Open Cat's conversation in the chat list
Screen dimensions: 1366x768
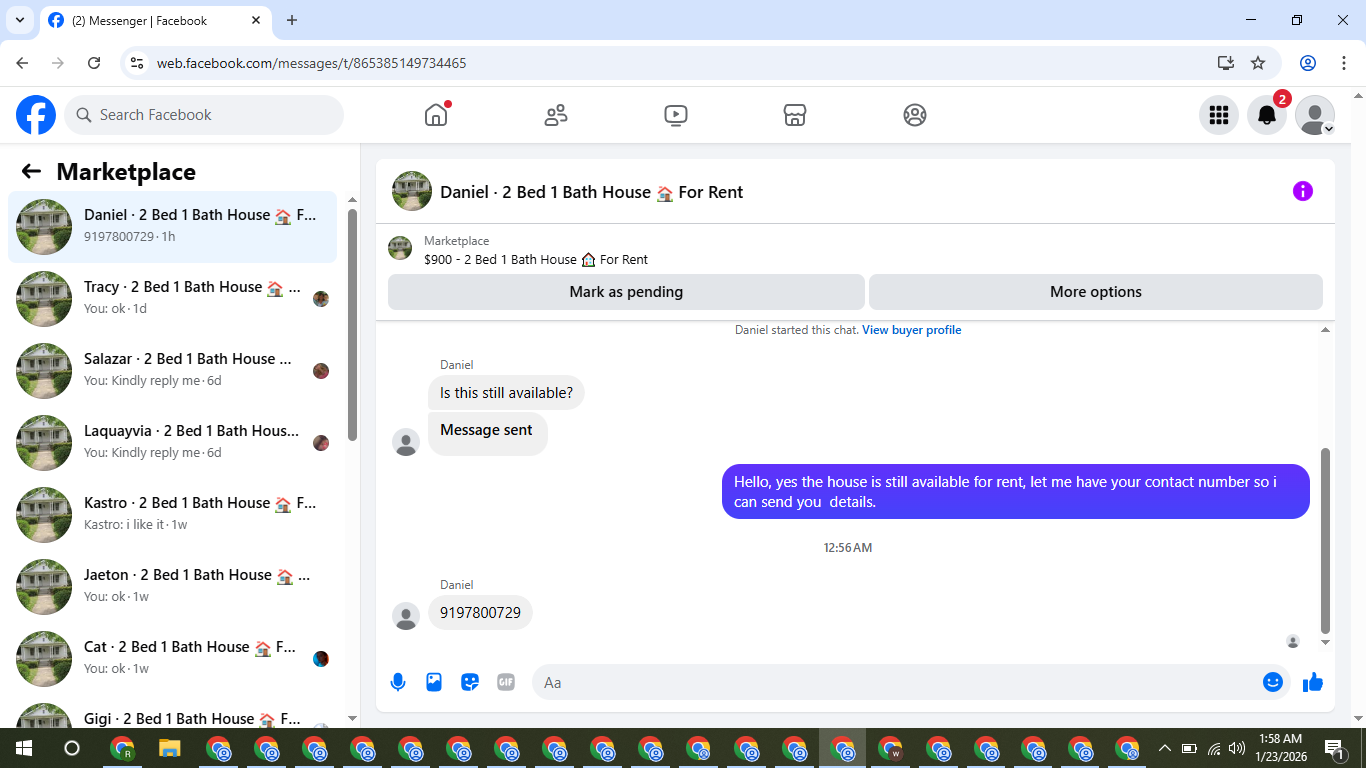172,659
